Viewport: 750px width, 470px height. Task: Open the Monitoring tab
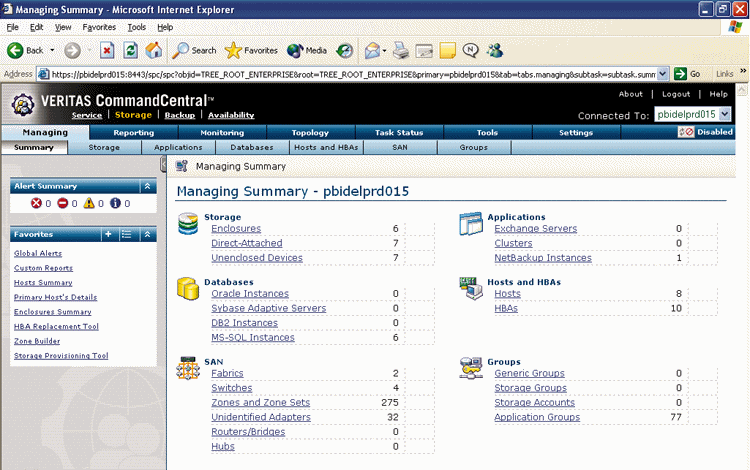tap(222, 132)
